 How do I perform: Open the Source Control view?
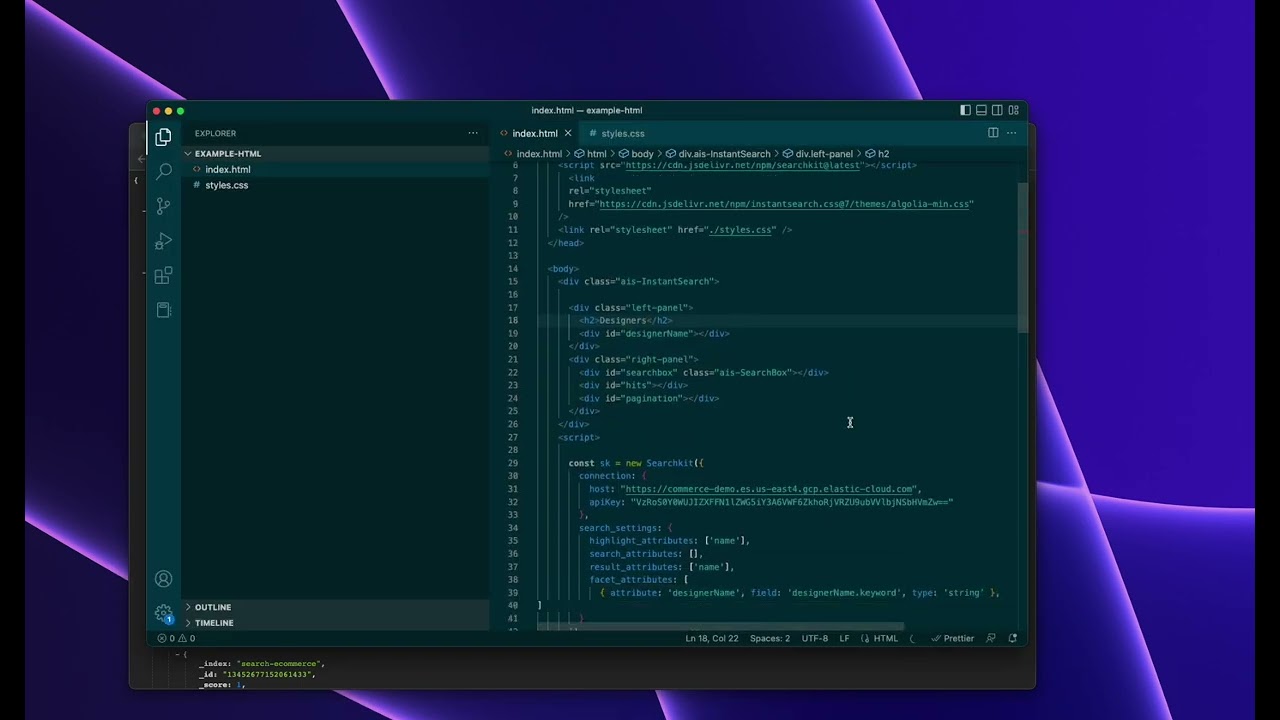click(163, 206)
